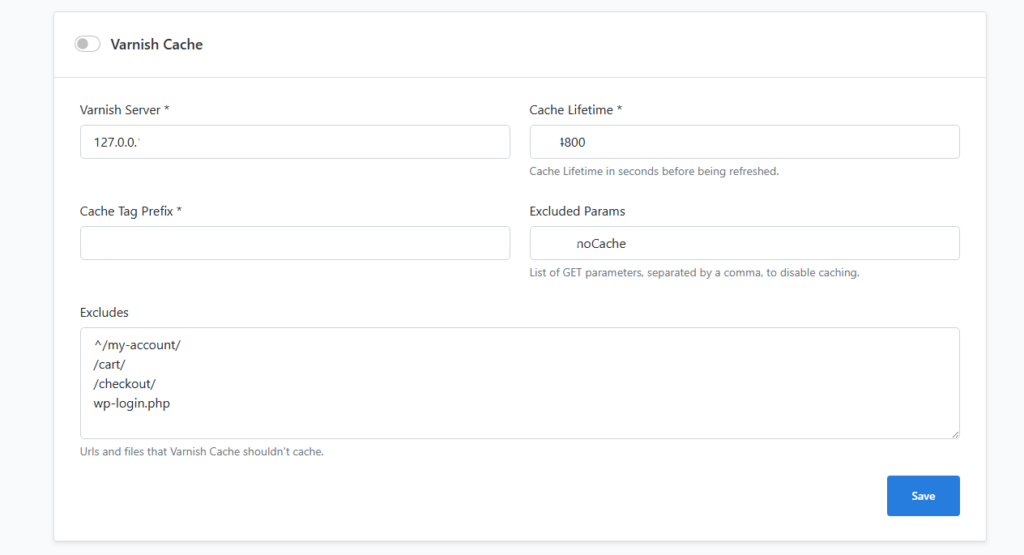Enable the Varnish Cache toggle
The height and width of the screenshot is (555, 1024).
coord(87,44)
